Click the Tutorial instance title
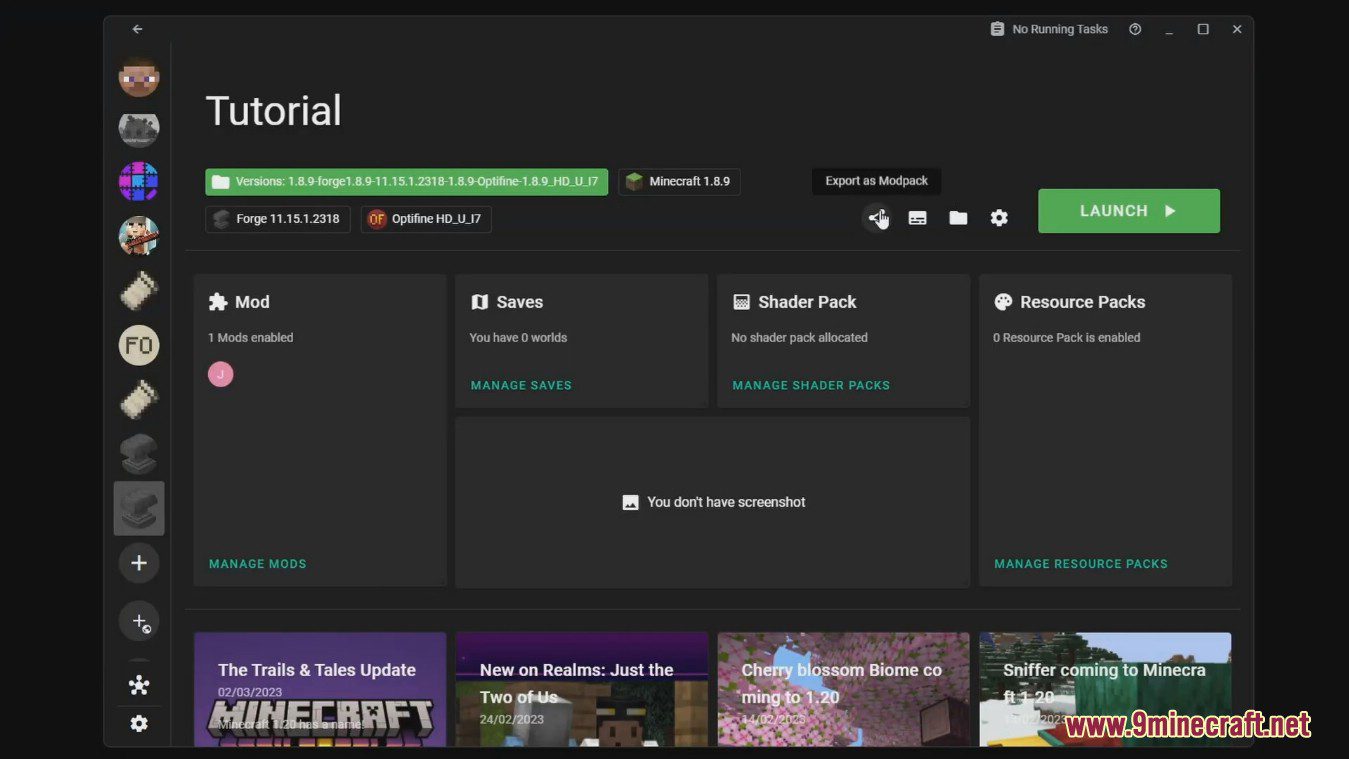The image size is (1349, 759). coord(274,111)
